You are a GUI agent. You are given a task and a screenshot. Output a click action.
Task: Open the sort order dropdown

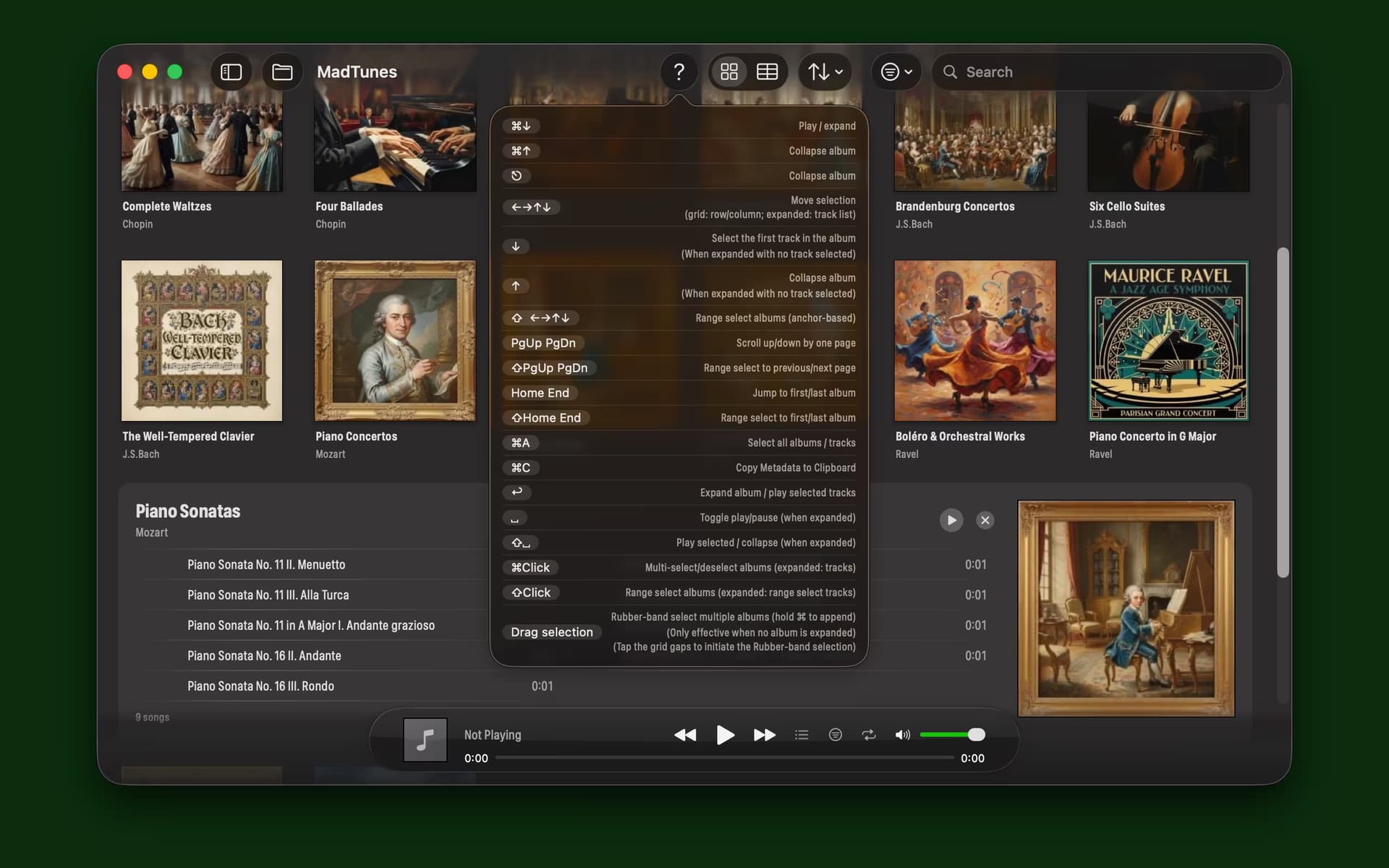pos(825,72)
